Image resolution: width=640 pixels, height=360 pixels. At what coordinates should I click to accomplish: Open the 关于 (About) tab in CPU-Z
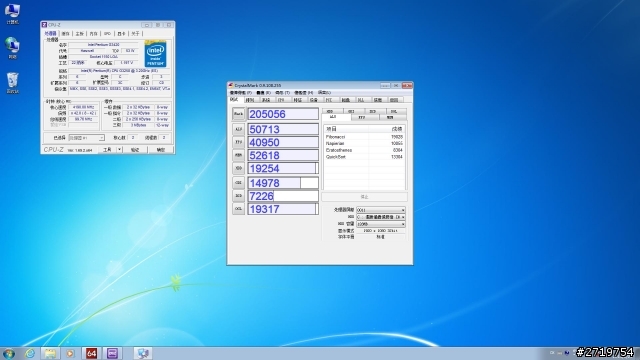[135, 34]
